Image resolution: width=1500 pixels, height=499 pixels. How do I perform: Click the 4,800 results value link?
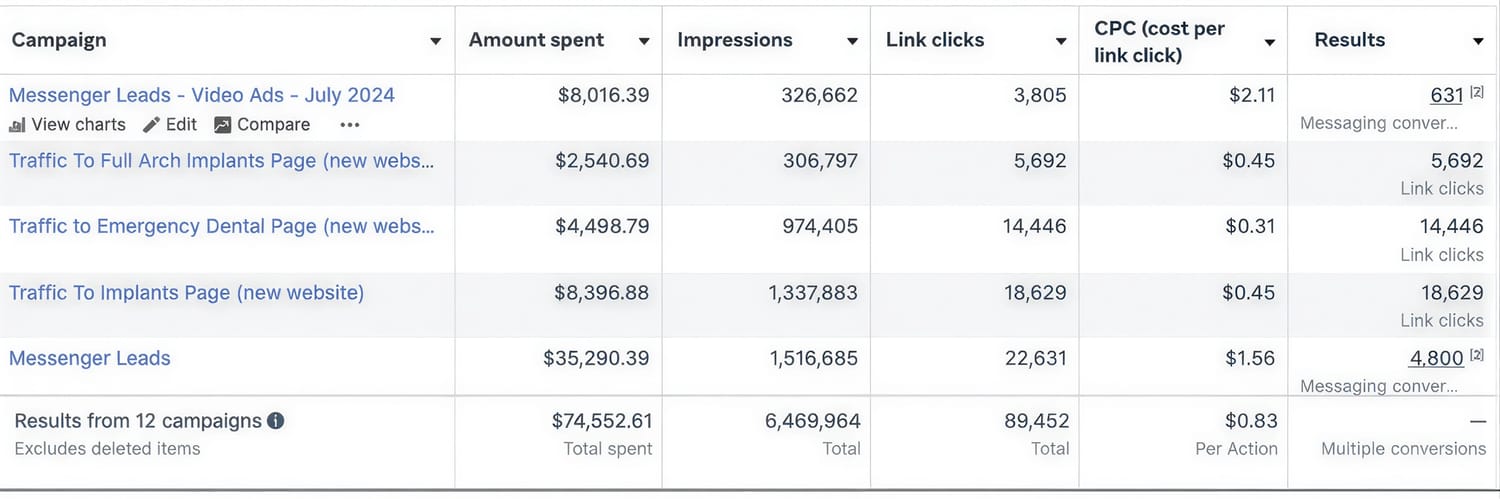1437,358
